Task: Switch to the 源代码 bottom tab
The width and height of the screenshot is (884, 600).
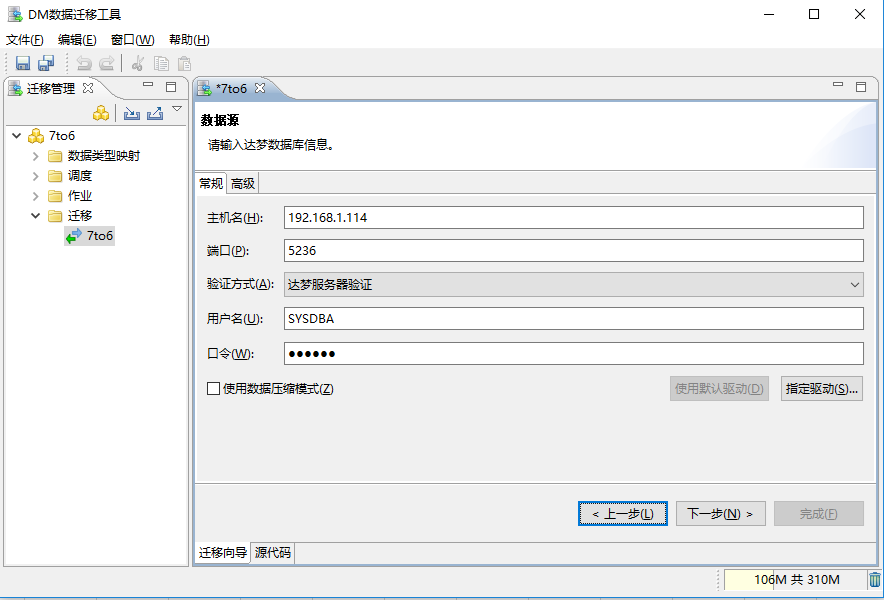Action: pos(273,553)
